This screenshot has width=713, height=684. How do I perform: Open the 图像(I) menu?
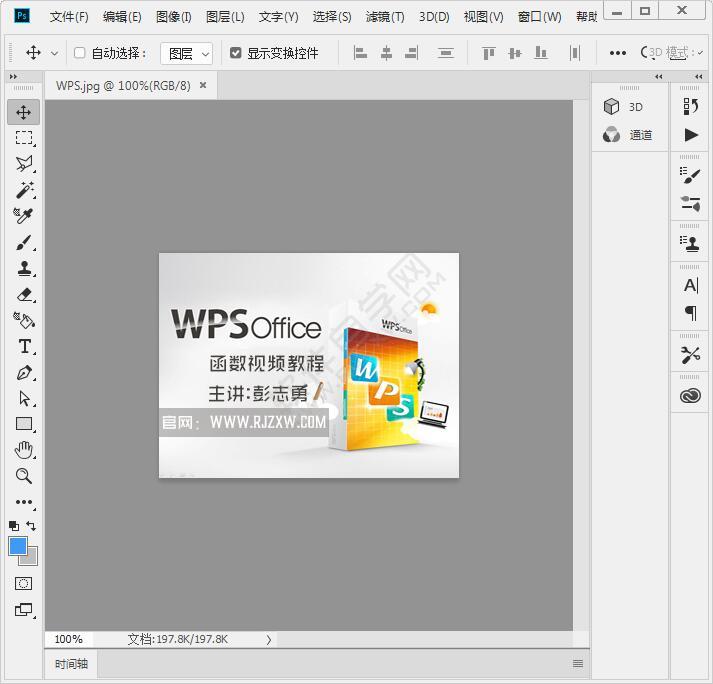click(174, 17)
